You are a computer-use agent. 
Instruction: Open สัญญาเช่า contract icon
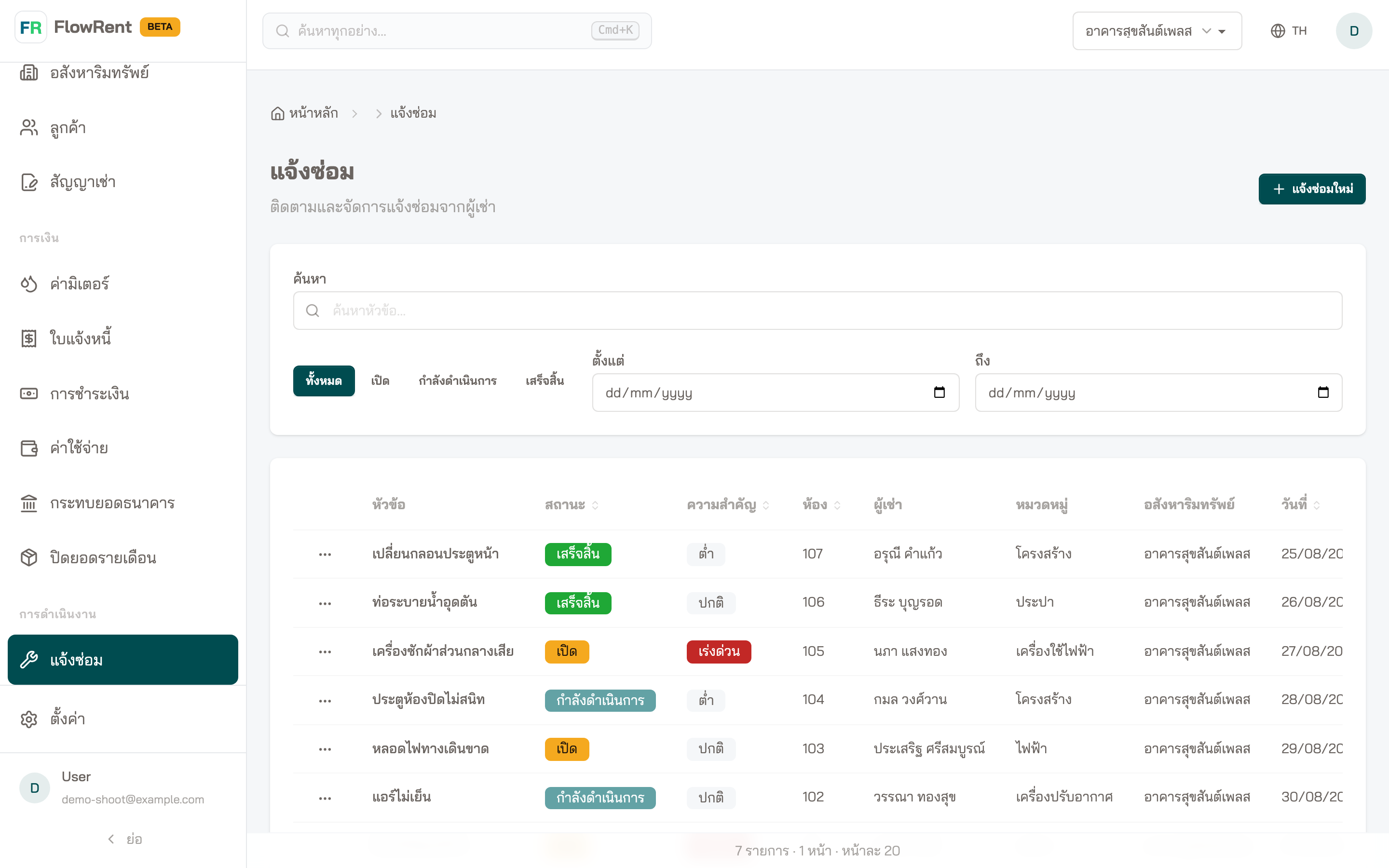pyautogui.click(x=29, y=182)
